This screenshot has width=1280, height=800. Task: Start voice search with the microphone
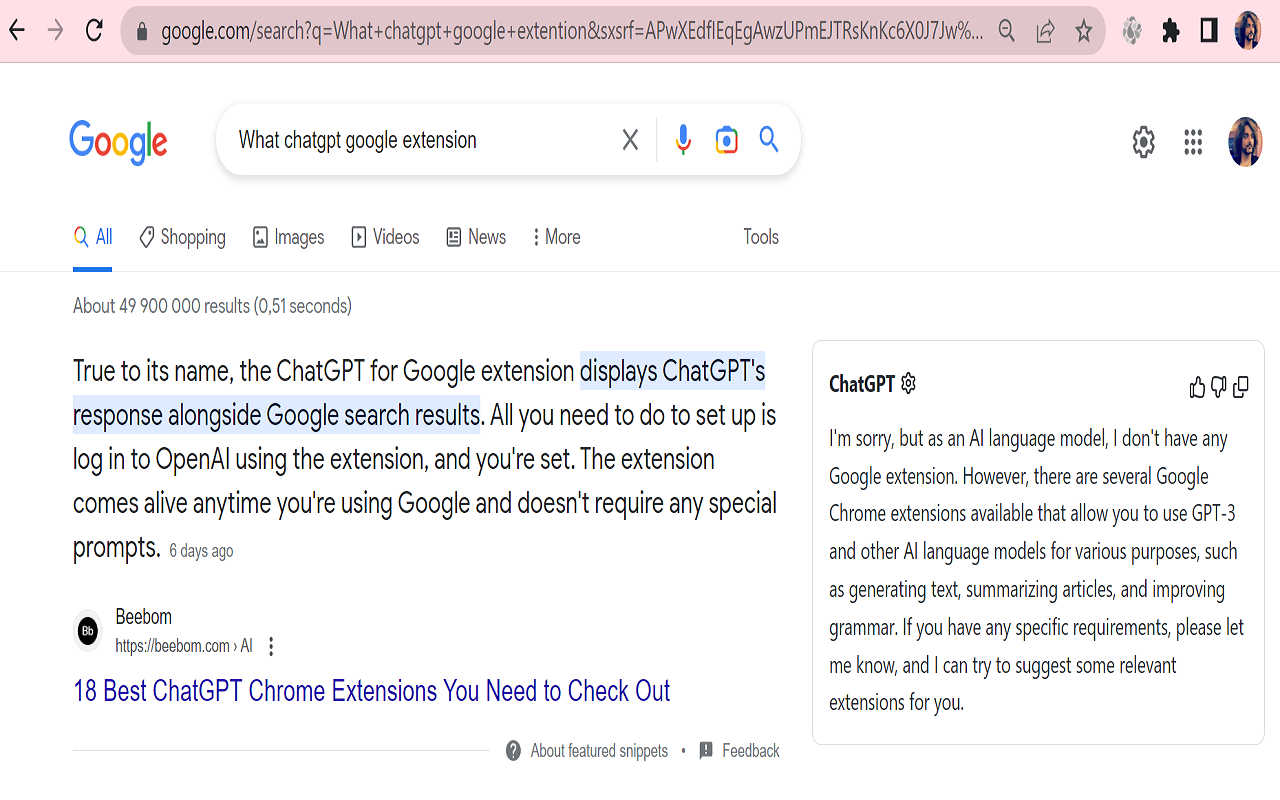pos(683,140)
